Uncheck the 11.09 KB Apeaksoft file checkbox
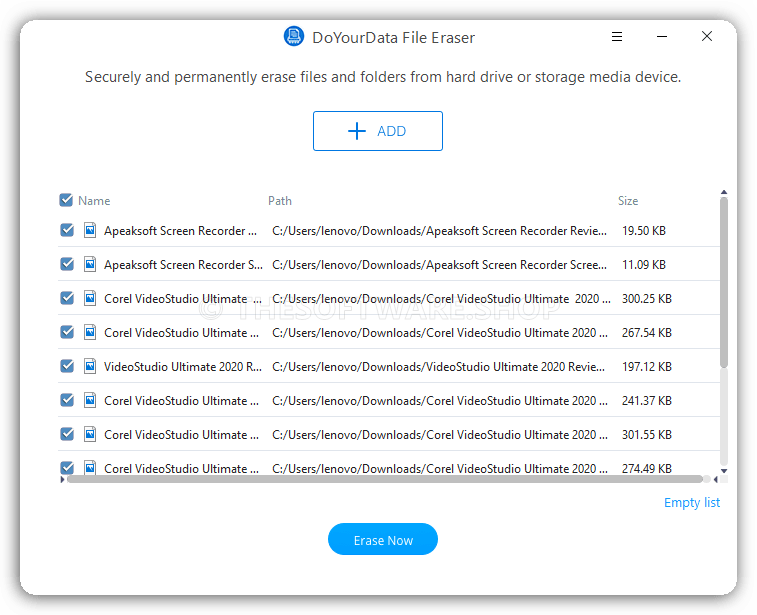This screenshot has height=615, width=757. pyautogui.click(x=67, y=264)
